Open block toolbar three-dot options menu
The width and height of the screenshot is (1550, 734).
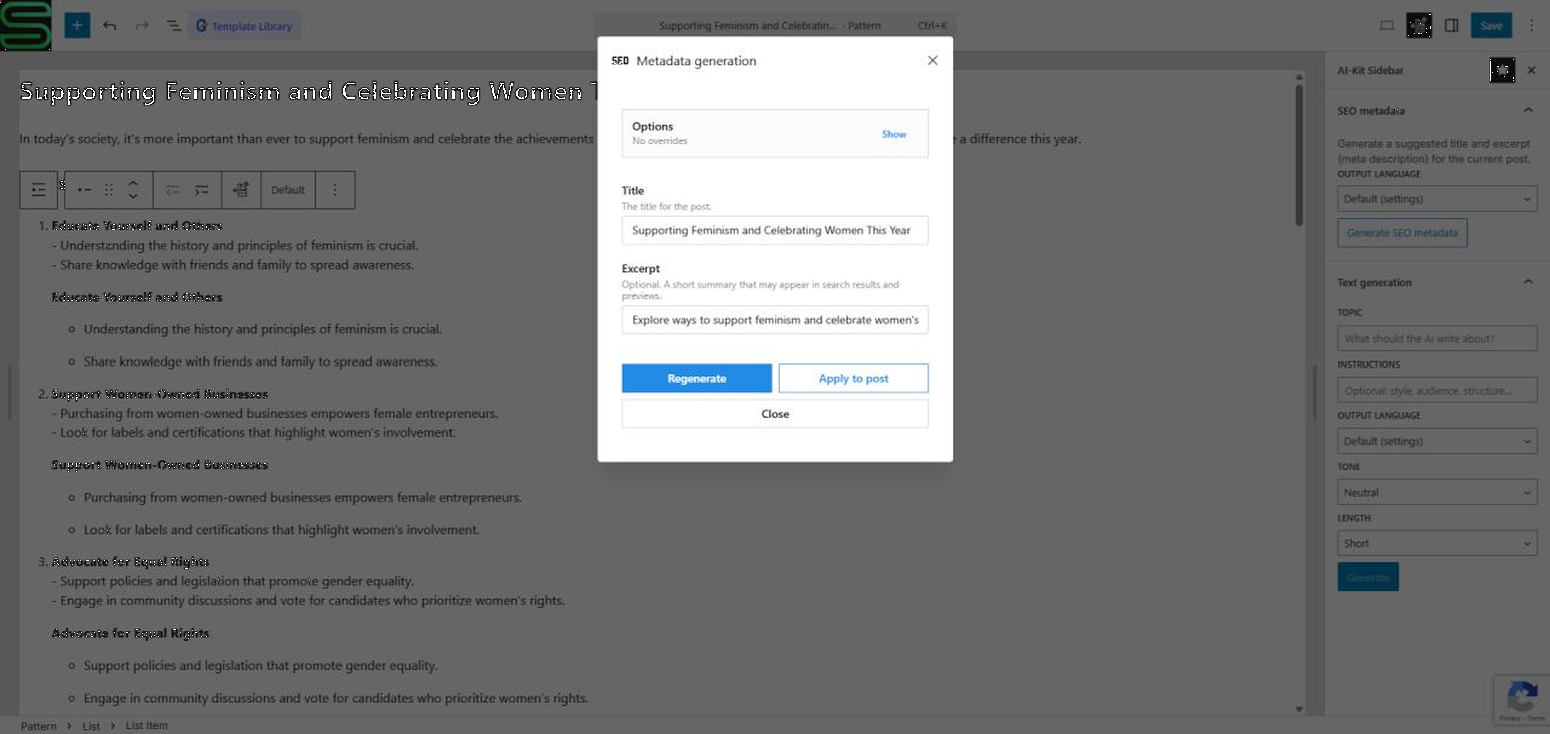coord(335,190)
